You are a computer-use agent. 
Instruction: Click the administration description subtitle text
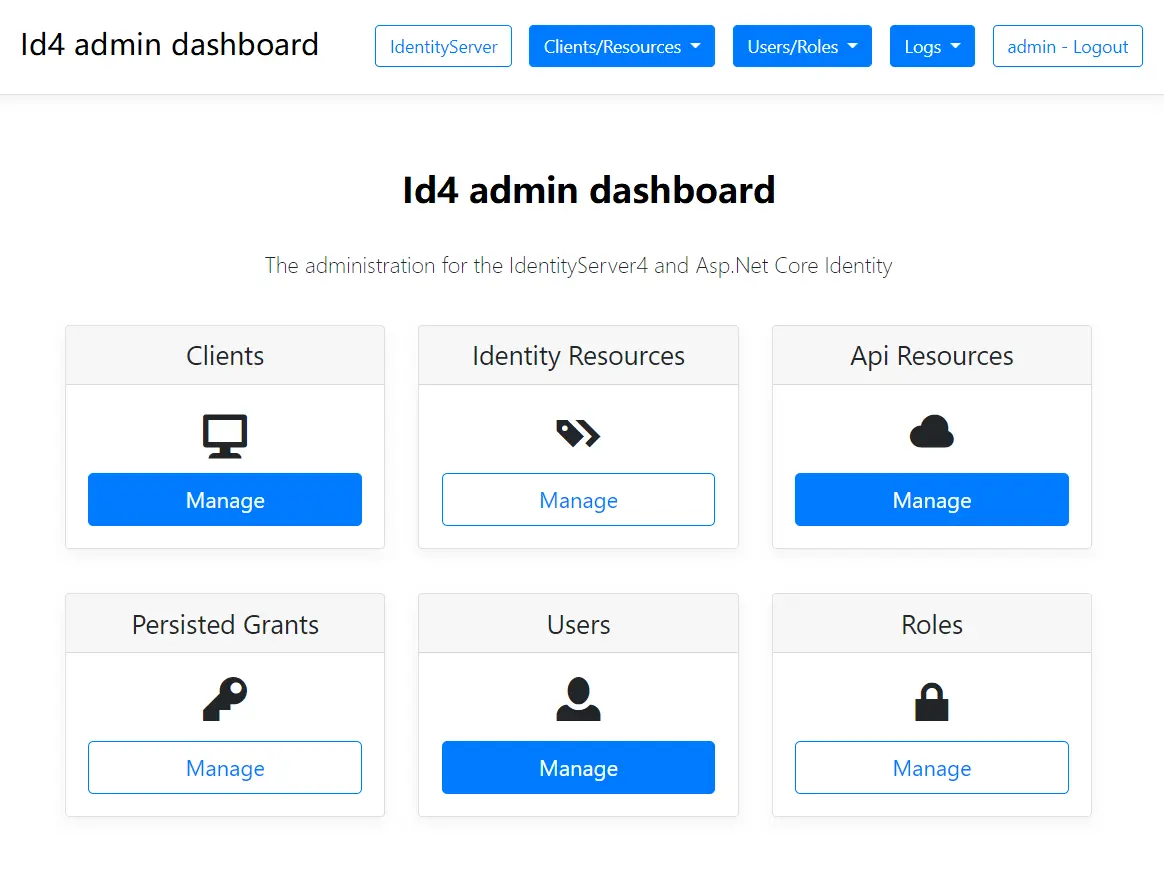pos(578,266)
